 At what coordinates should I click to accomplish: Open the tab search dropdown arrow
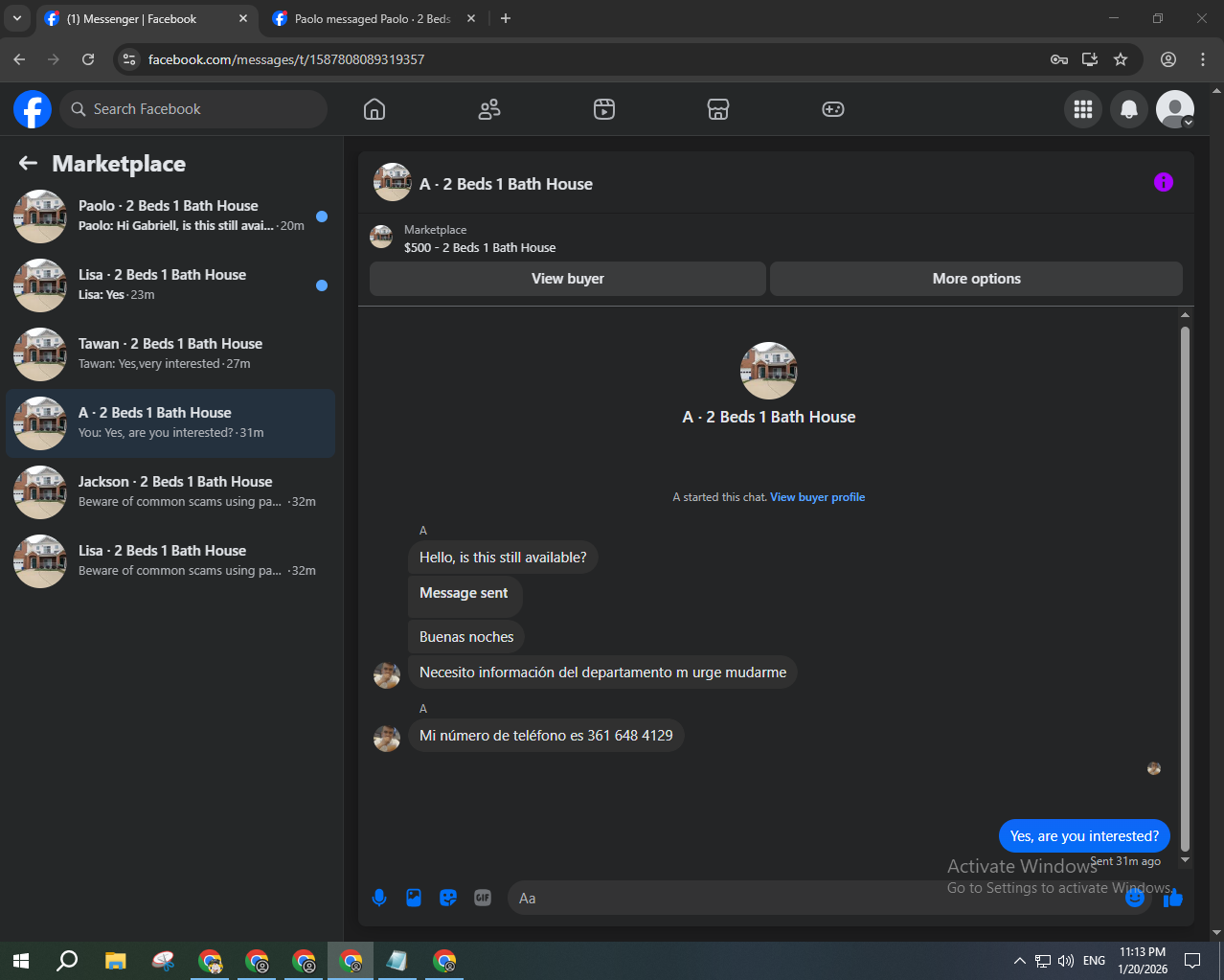point(16,18)
